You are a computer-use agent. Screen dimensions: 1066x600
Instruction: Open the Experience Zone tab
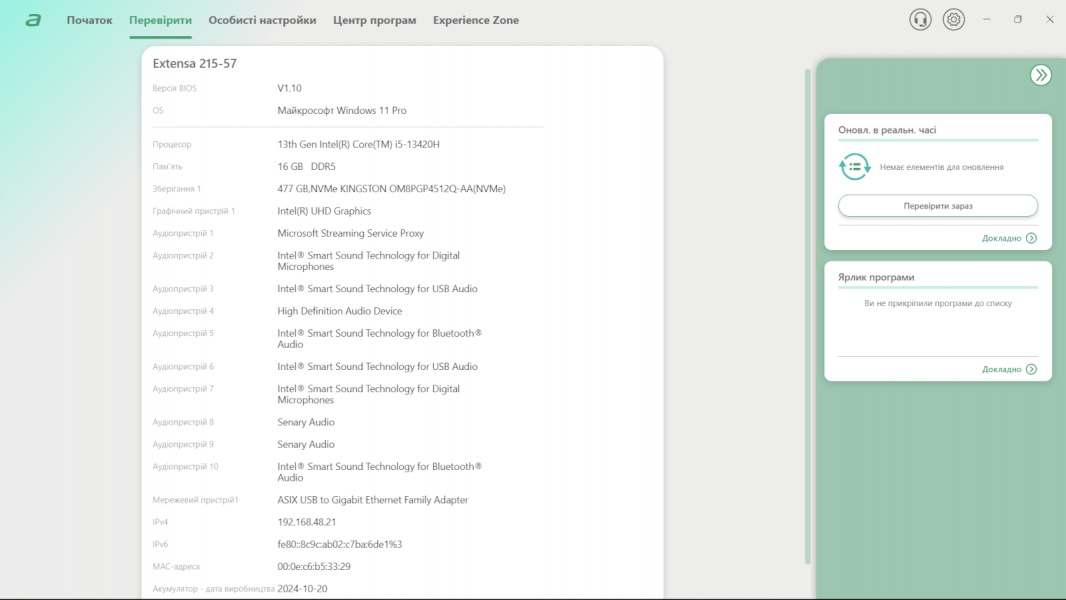475,20
